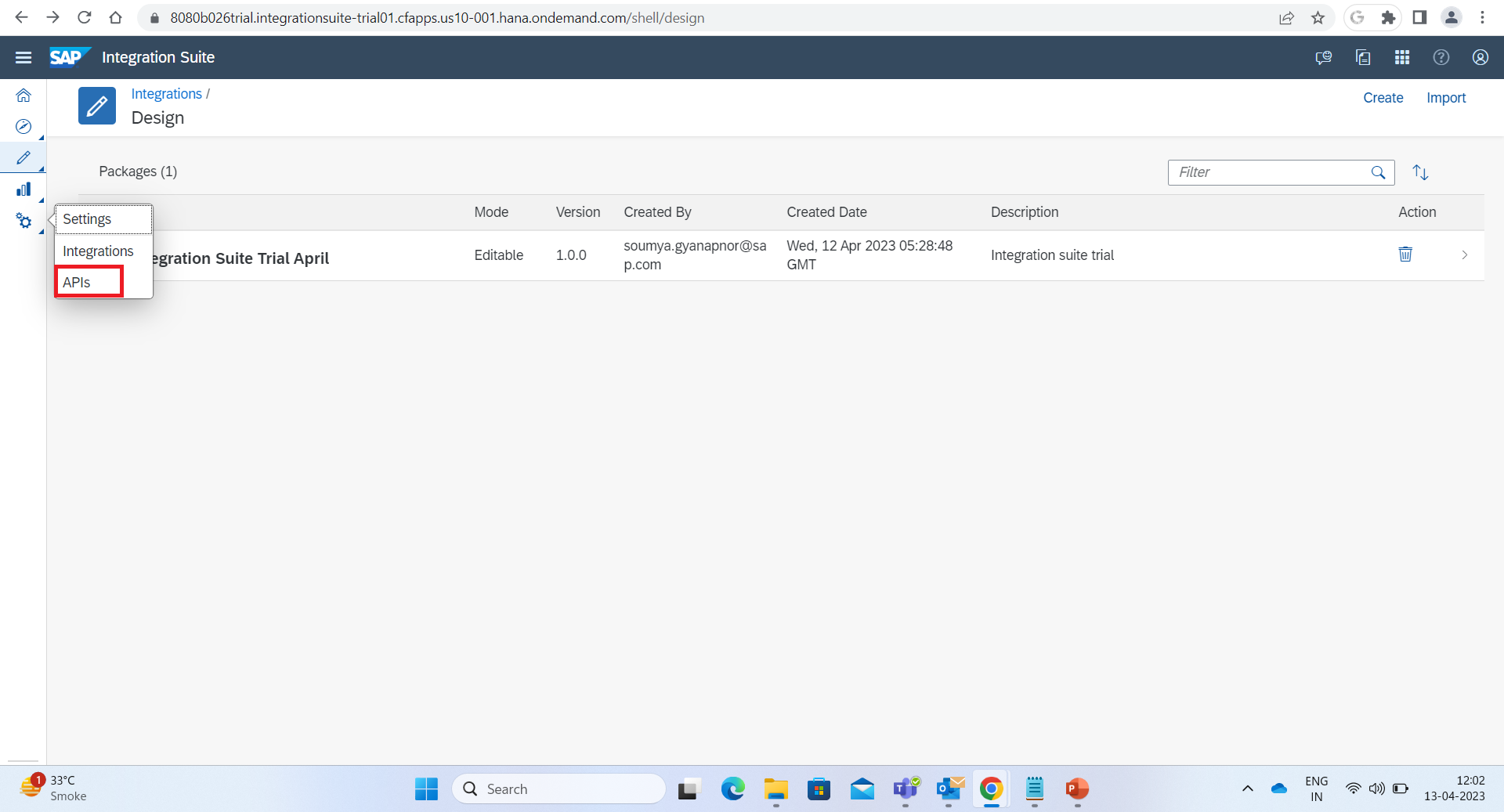Image resolution: width=1504 pixels, height=812 pixels.
Task: Open the Help question mark icon
Action: pos(1441,57)
